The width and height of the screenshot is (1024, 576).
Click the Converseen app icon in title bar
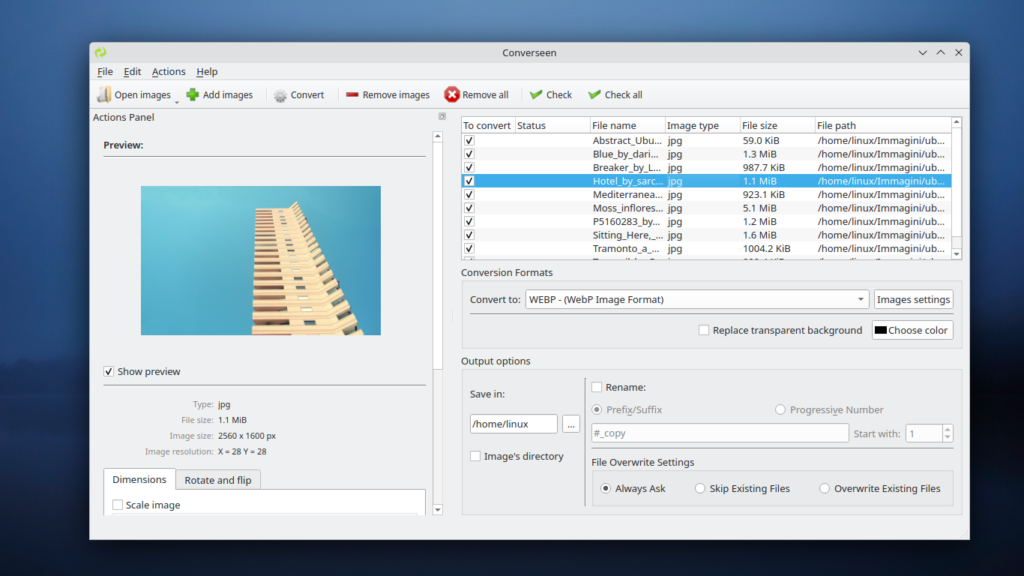click(x=100, y=53)
